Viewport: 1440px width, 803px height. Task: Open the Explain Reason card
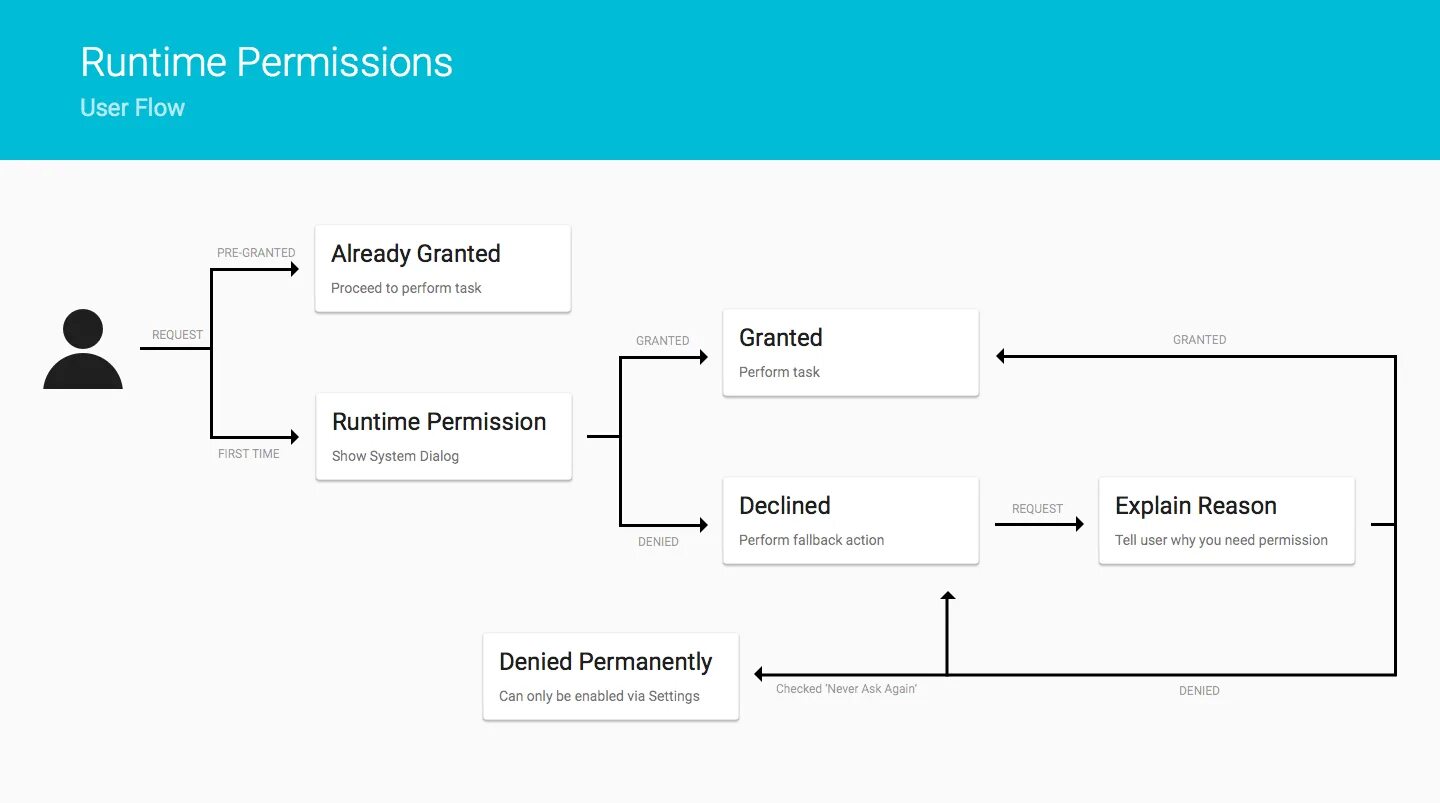1227,521
